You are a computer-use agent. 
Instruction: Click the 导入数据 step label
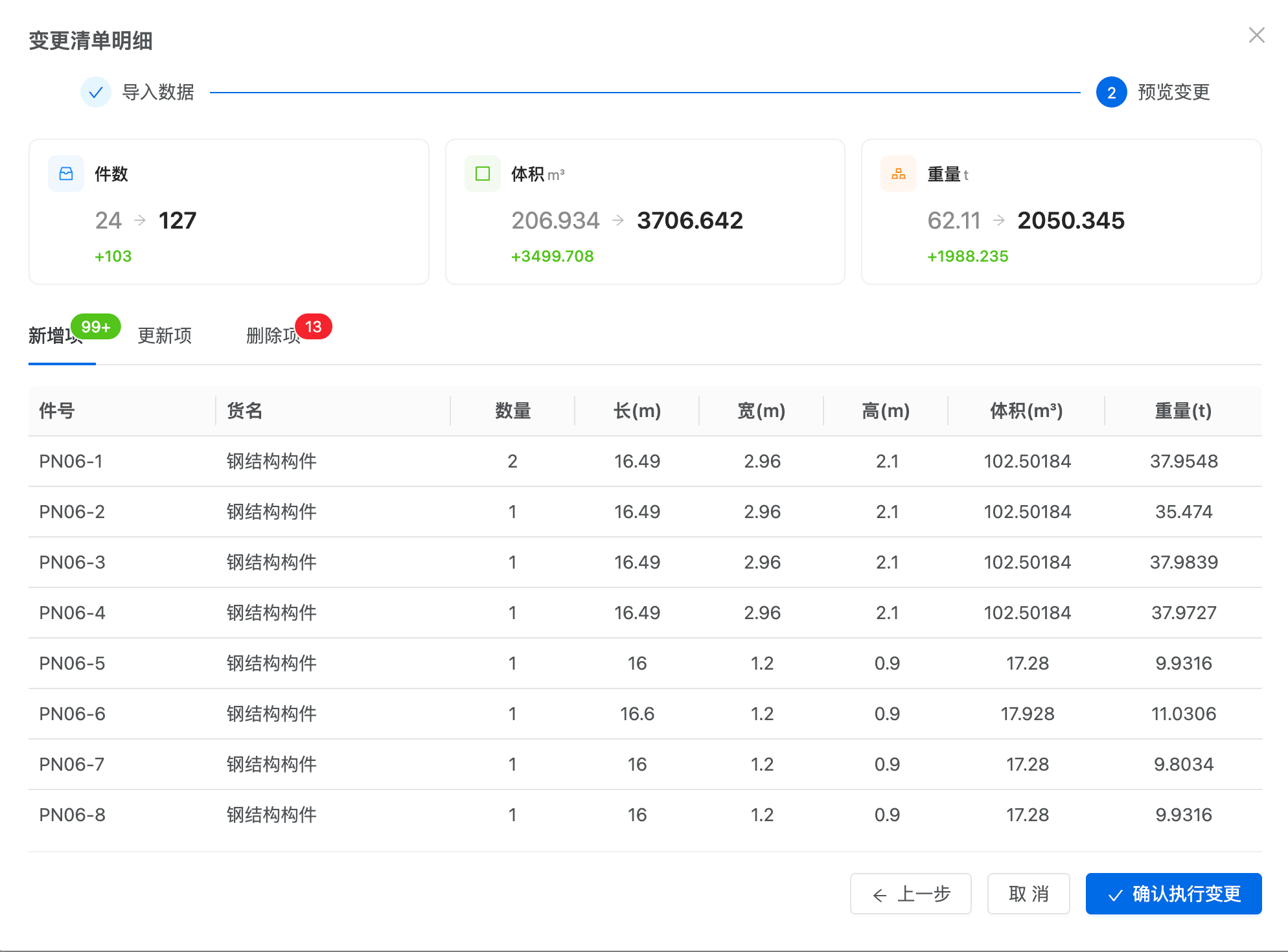click(x=158, y=92)
